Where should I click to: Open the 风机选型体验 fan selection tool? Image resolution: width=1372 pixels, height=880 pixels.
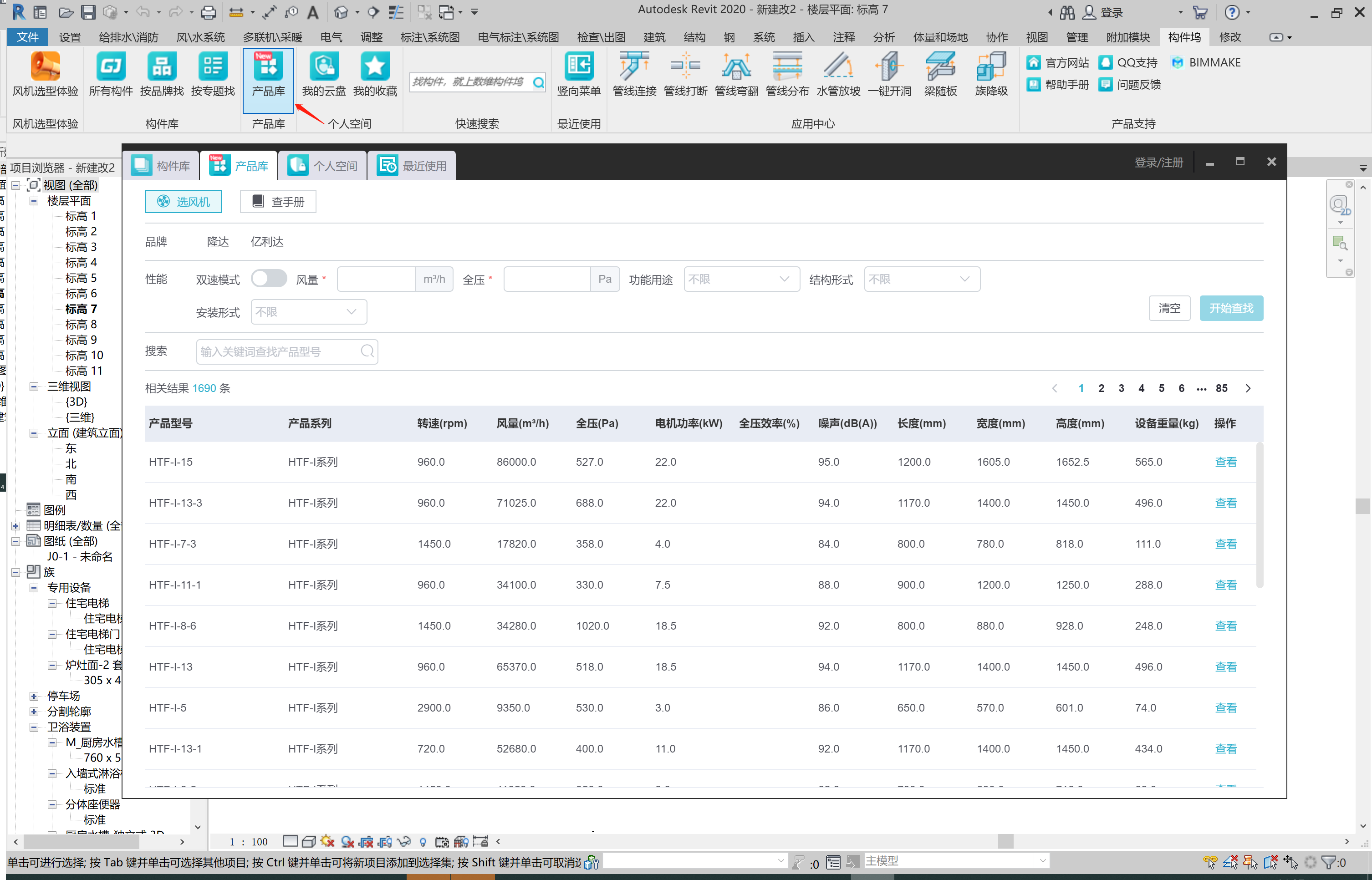point(45,74)
